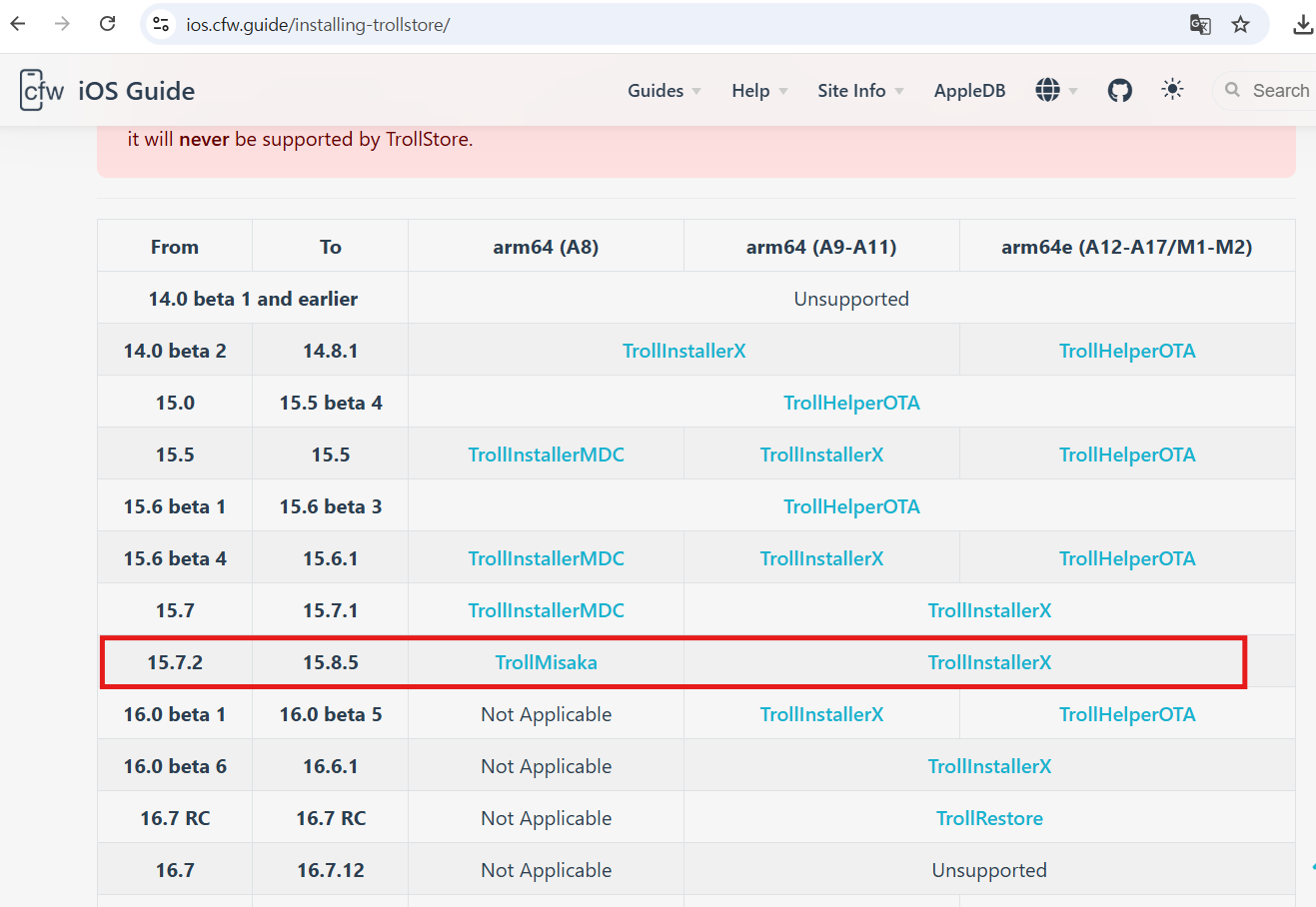Open TrollInstallerMDC link in 15.6 beta 4 row
This screenshot has width=1316, height=907.
546,558
